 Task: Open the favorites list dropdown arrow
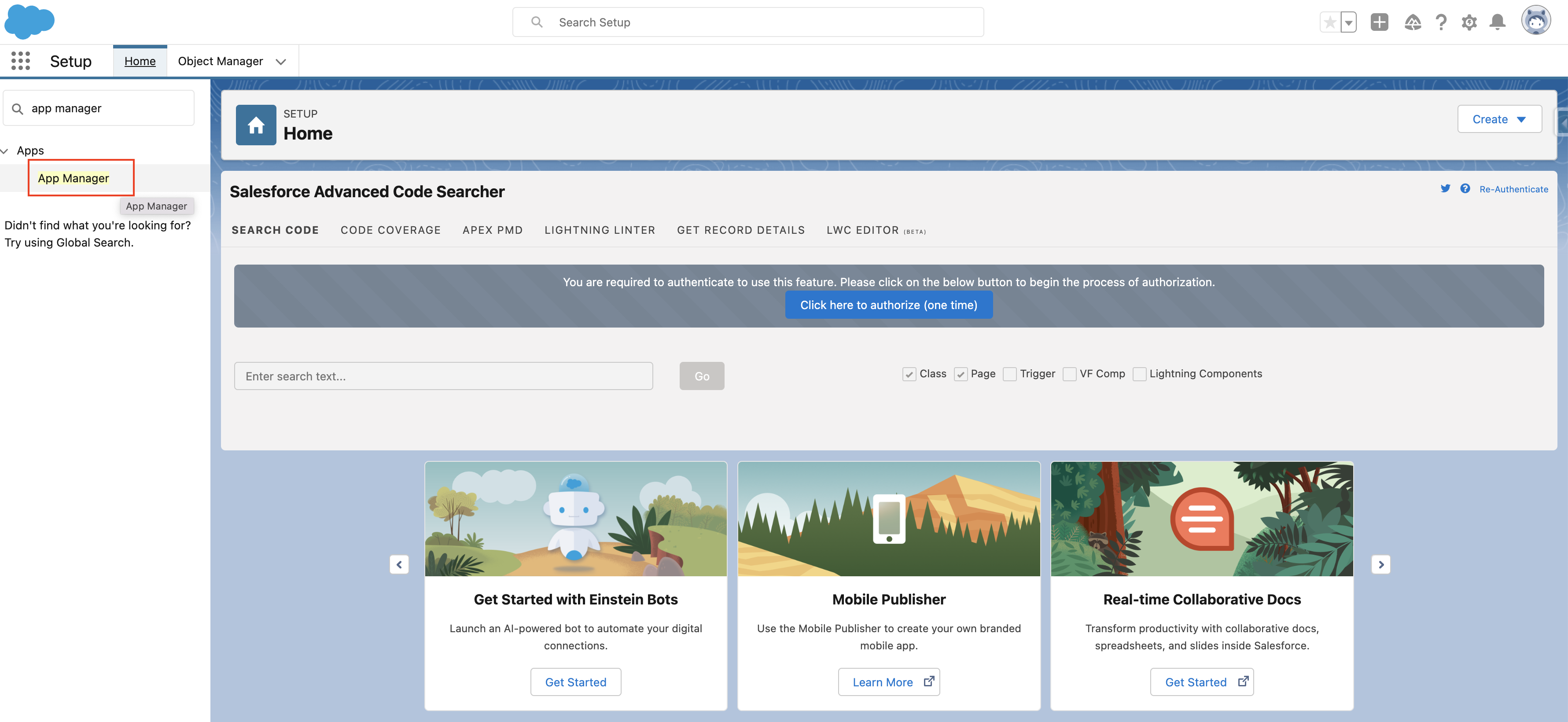click(x=1348, y=22)
